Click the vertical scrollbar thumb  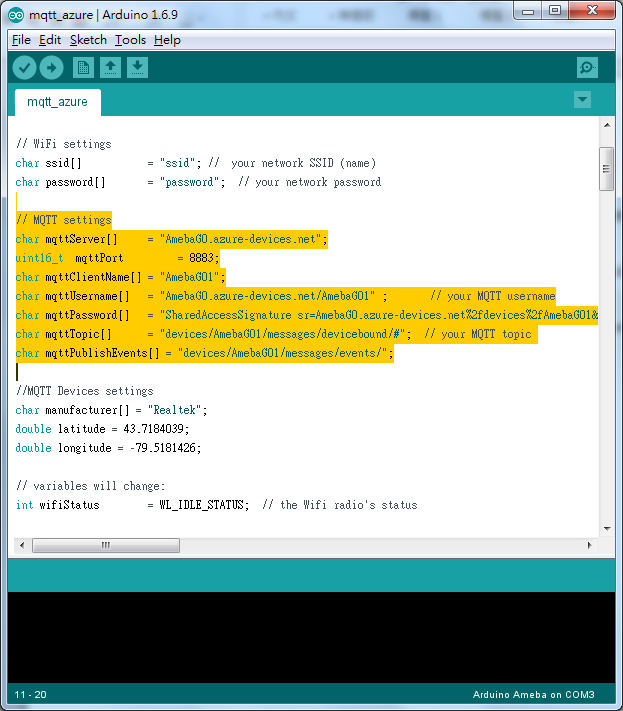(x=607, y=169)
